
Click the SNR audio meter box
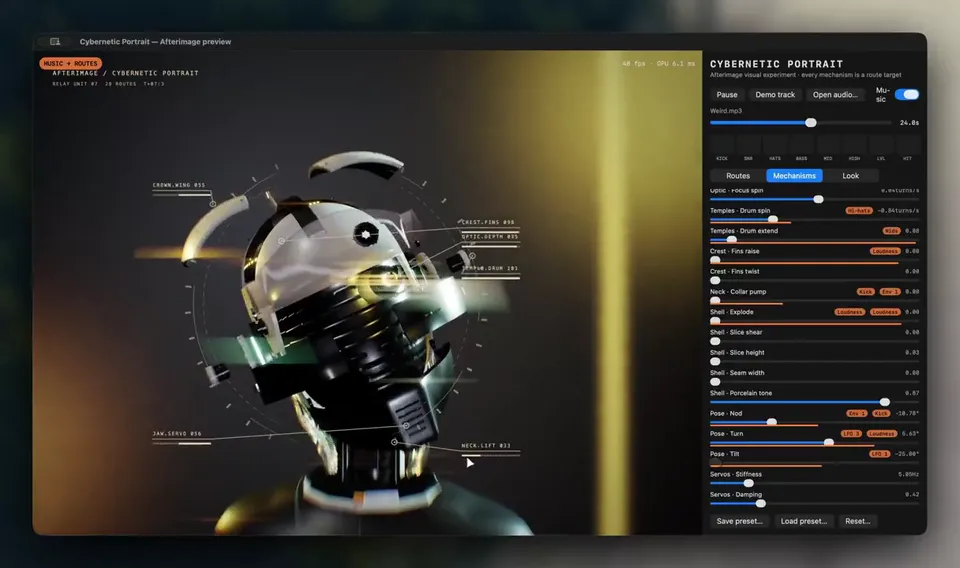click(x=748, y=145)
